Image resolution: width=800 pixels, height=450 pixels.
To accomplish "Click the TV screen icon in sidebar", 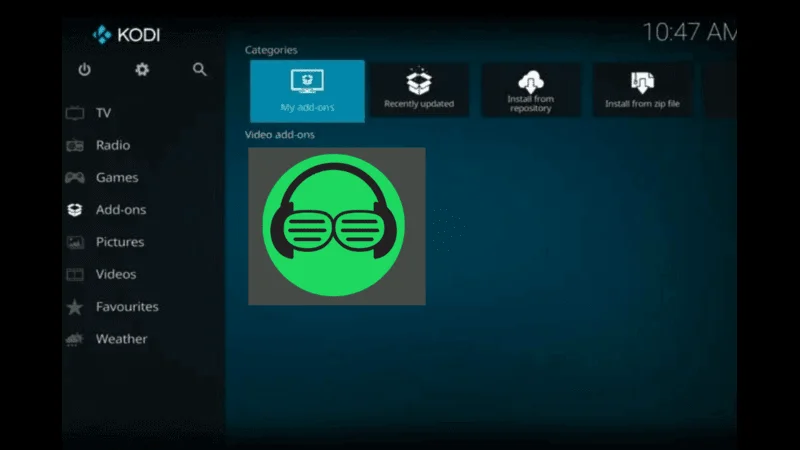I will [75, 113].
